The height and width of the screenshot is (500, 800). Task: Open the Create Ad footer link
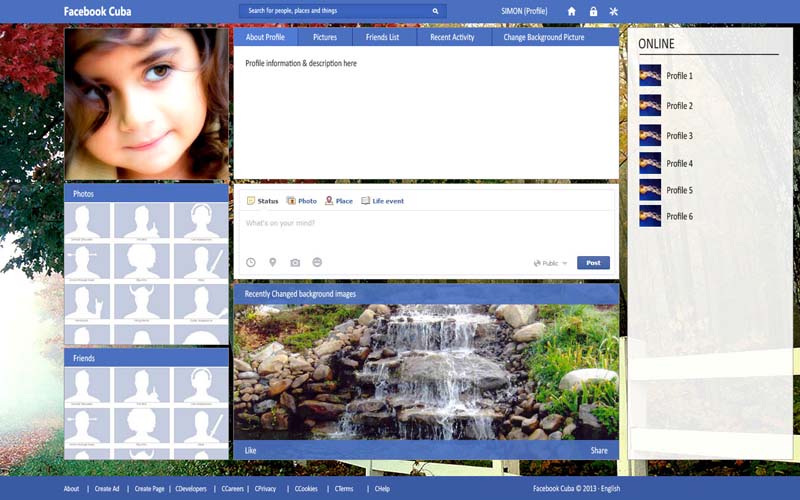(107, 489)
